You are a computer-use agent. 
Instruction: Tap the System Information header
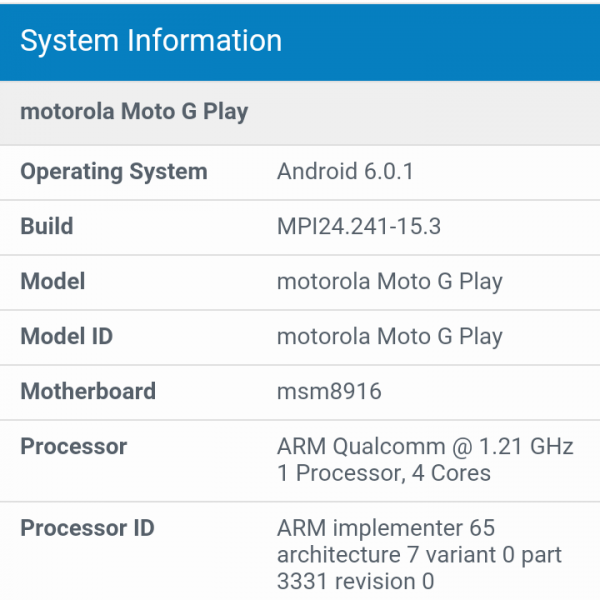coord(151,41)
